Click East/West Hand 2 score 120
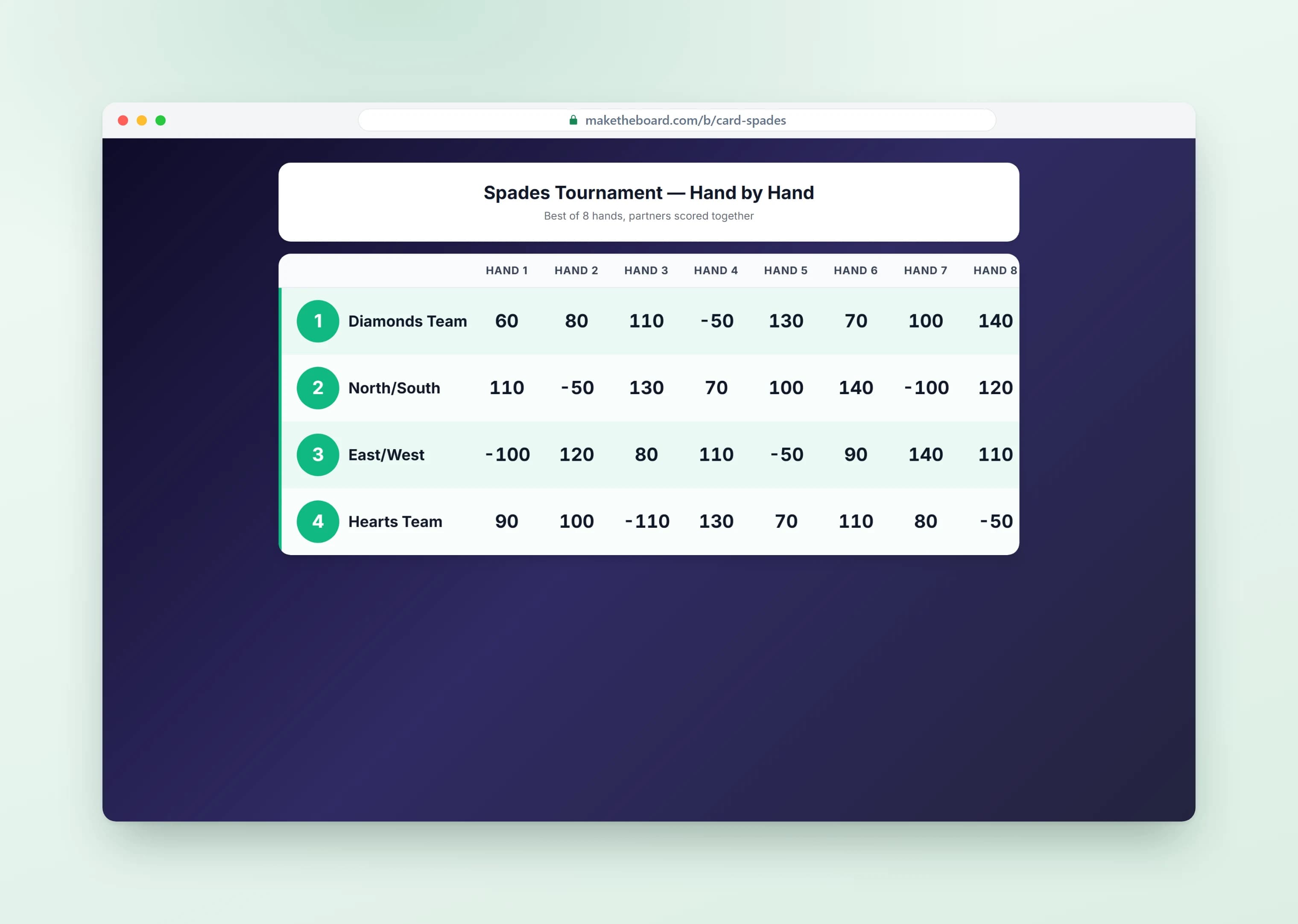The height and width of the screenshot is (924, 1298). click(x=576, y=455)
